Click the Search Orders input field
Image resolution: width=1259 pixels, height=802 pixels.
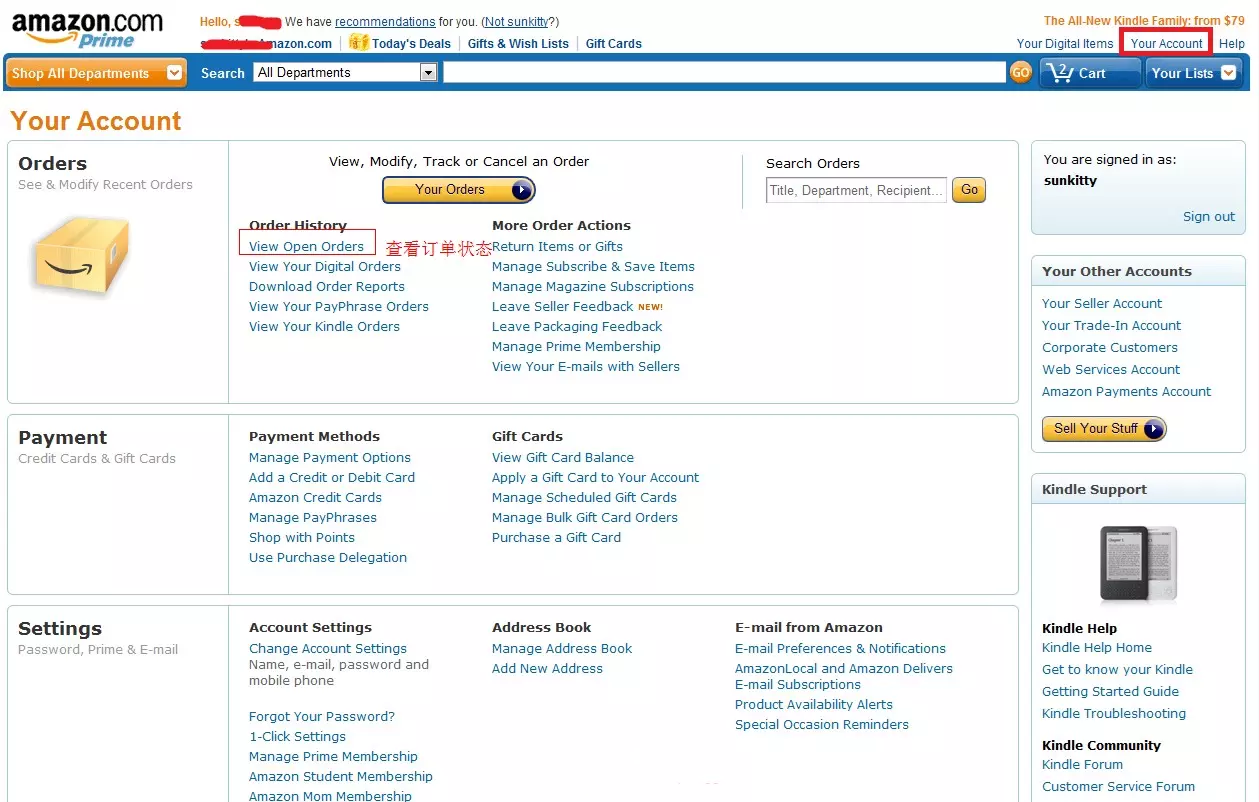coord(856,190)
